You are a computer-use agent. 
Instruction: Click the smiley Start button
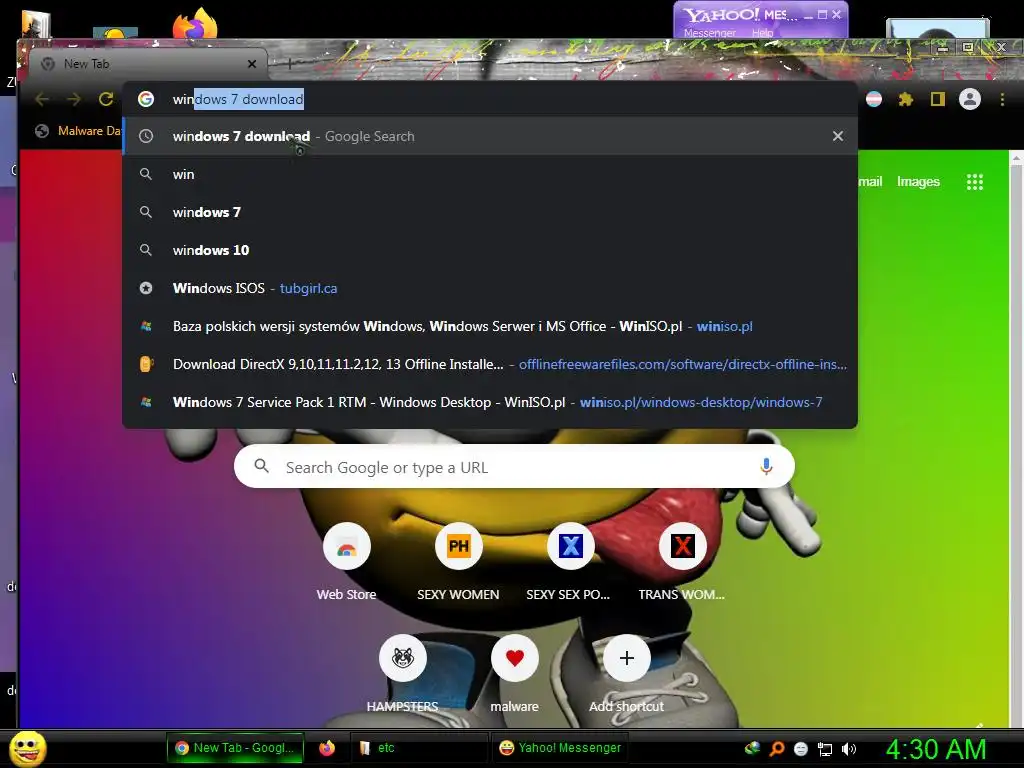tap(28, 748)
